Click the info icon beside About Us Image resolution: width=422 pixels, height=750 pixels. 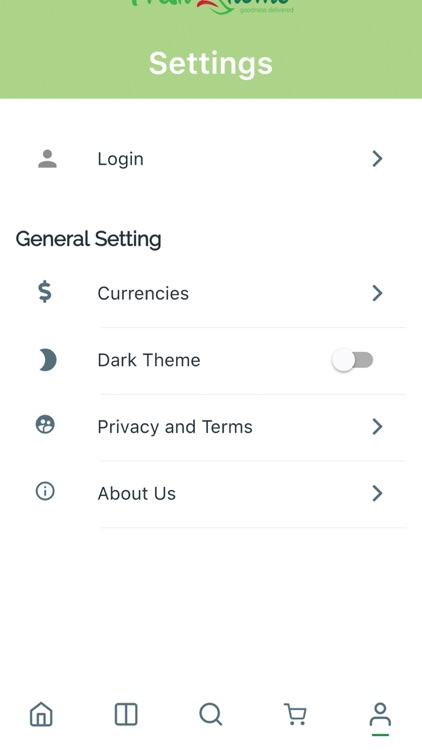click(x=45, y=491)
